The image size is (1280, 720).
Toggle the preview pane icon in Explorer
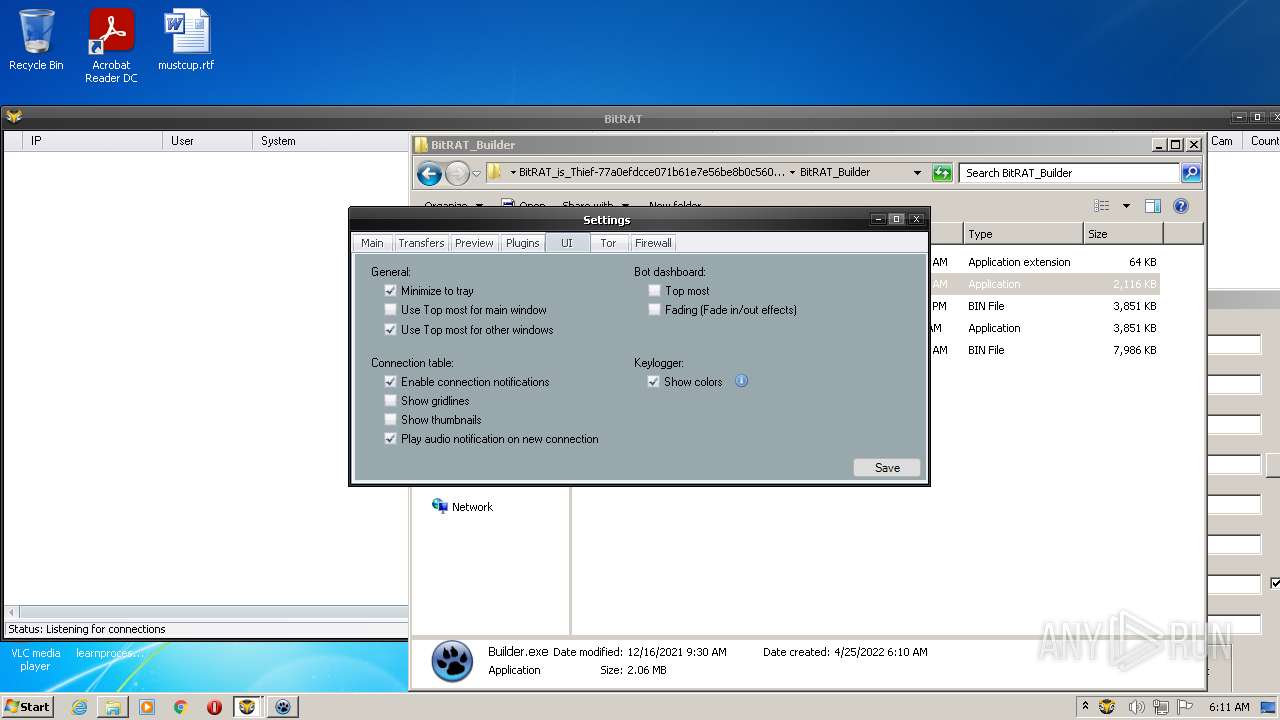point(1152,206)
